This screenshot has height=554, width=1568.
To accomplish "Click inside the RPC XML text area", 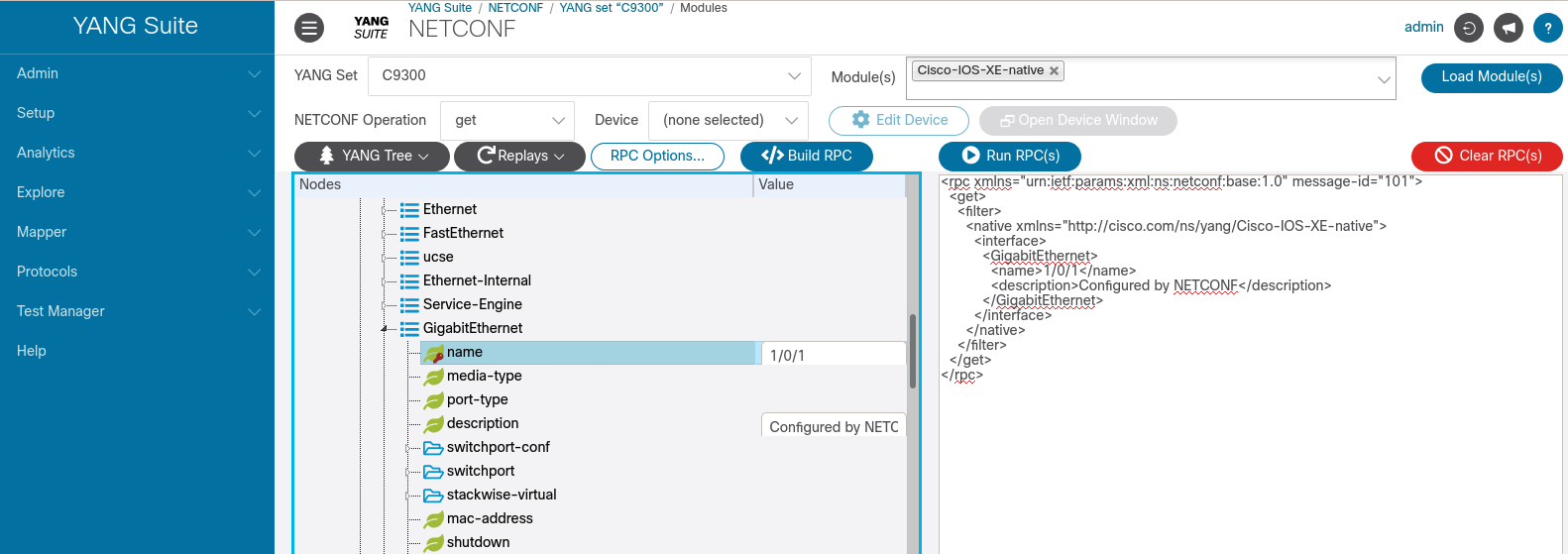I will (x=1251, y=365).
